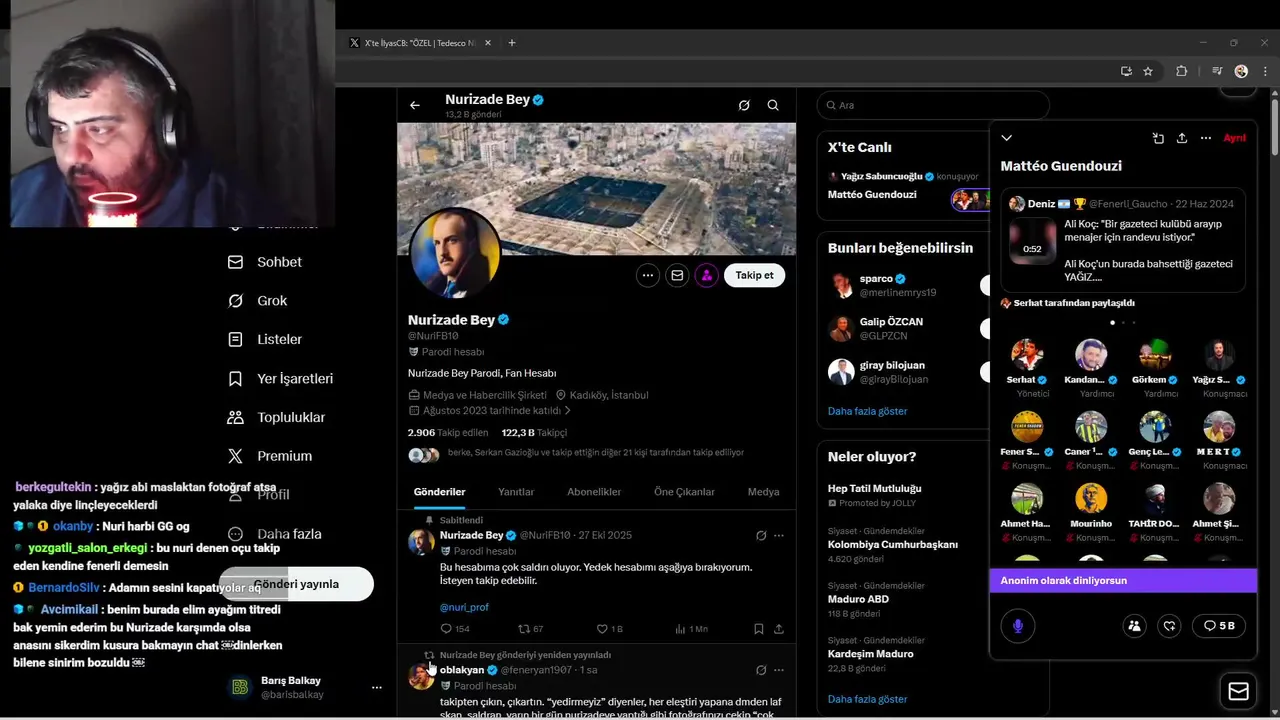Screen dimensions: 1280x720
Task: Send a reaction with the heart-plus icon
Action: coord(1169,626)
